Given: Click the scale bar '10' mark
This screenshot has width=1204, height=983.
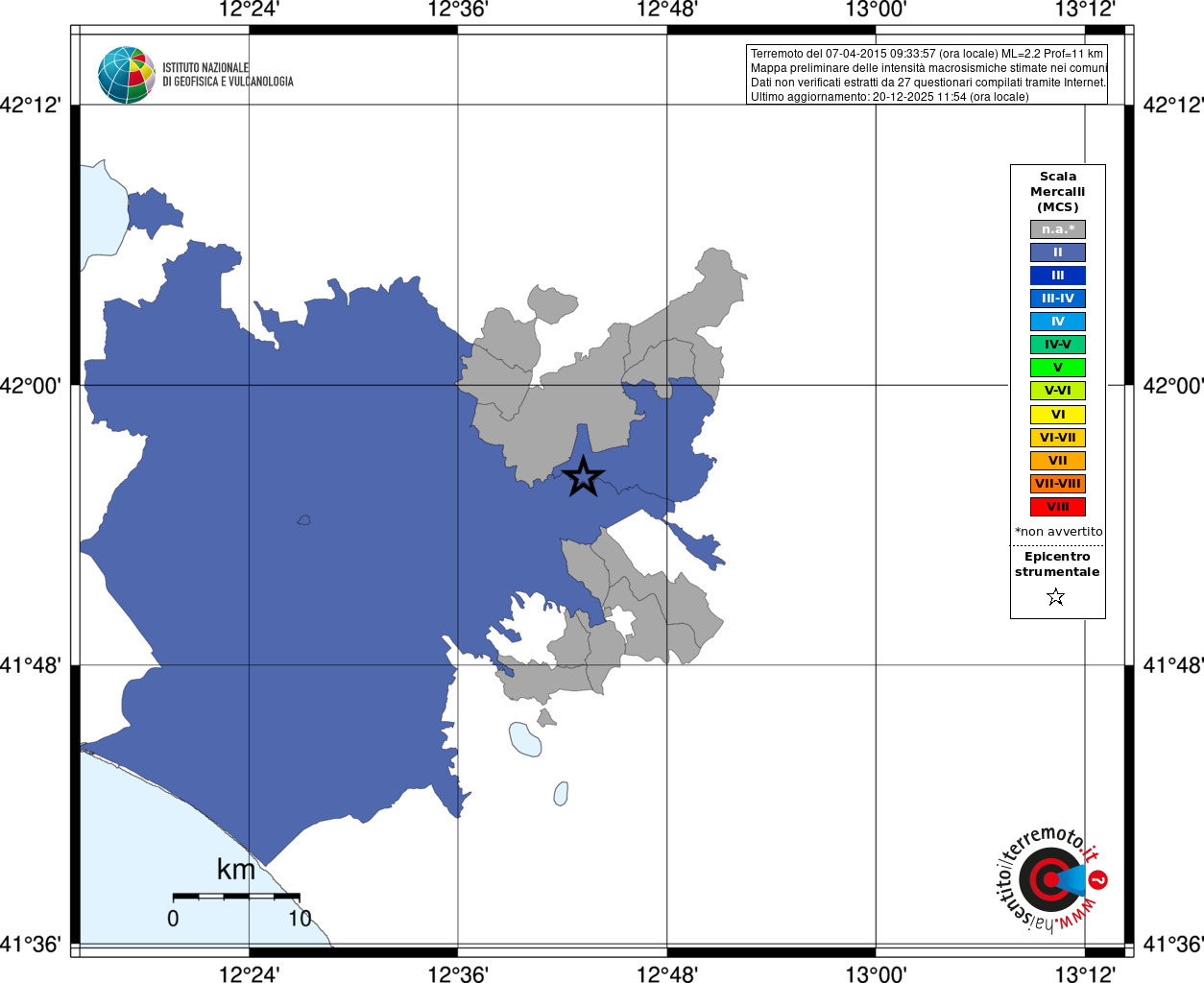Looking at the screenshot, I should (301, 919).
